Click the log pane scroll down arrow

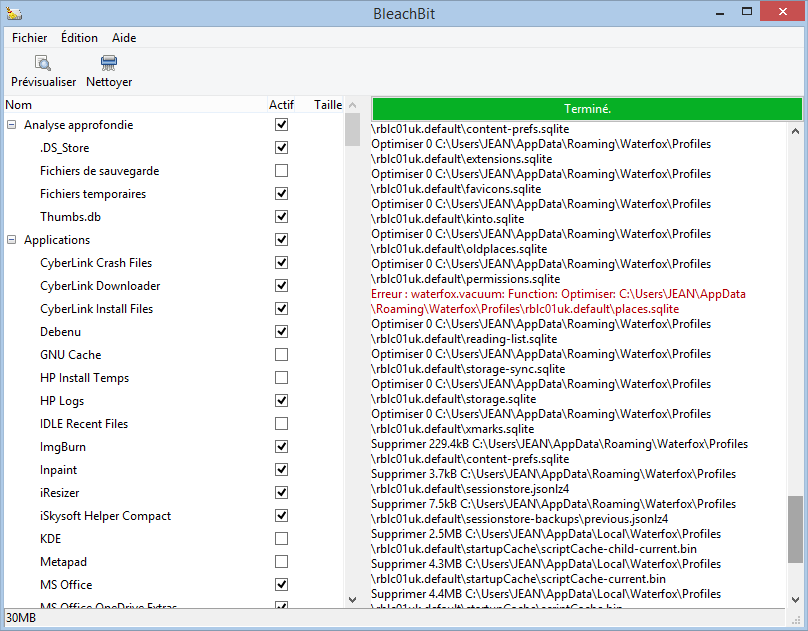click(795, 600)
